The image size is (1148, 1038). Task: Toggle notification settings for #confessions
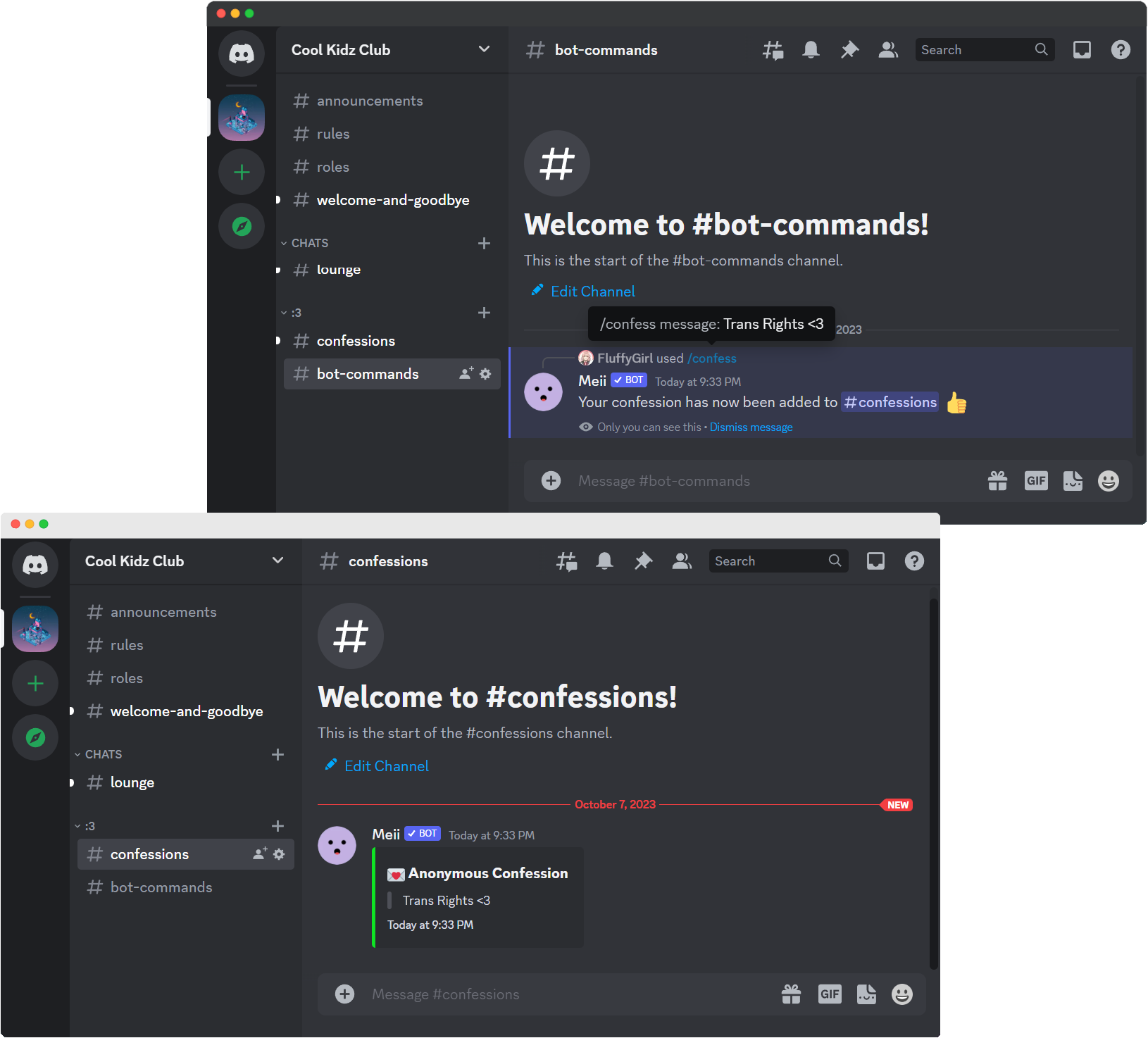tap(604, 561)
